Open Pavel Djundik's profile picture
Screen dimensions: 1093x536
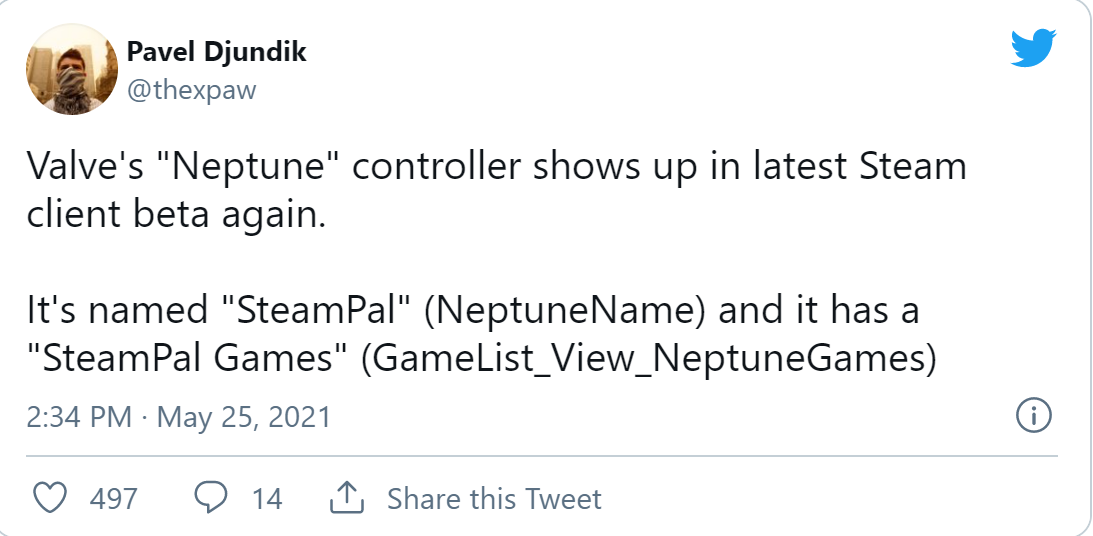[71, 68]
